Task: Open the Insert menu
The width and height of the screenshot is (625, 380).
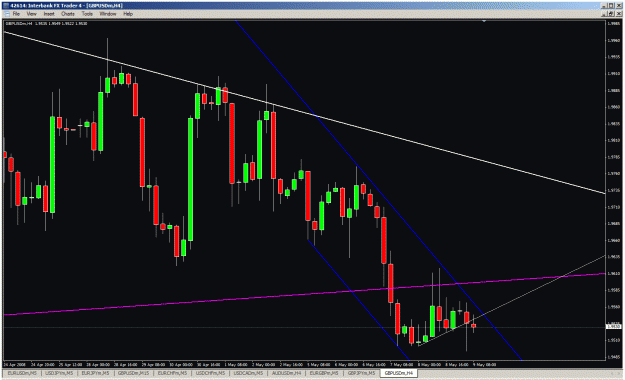Action: tap(49, 14)
